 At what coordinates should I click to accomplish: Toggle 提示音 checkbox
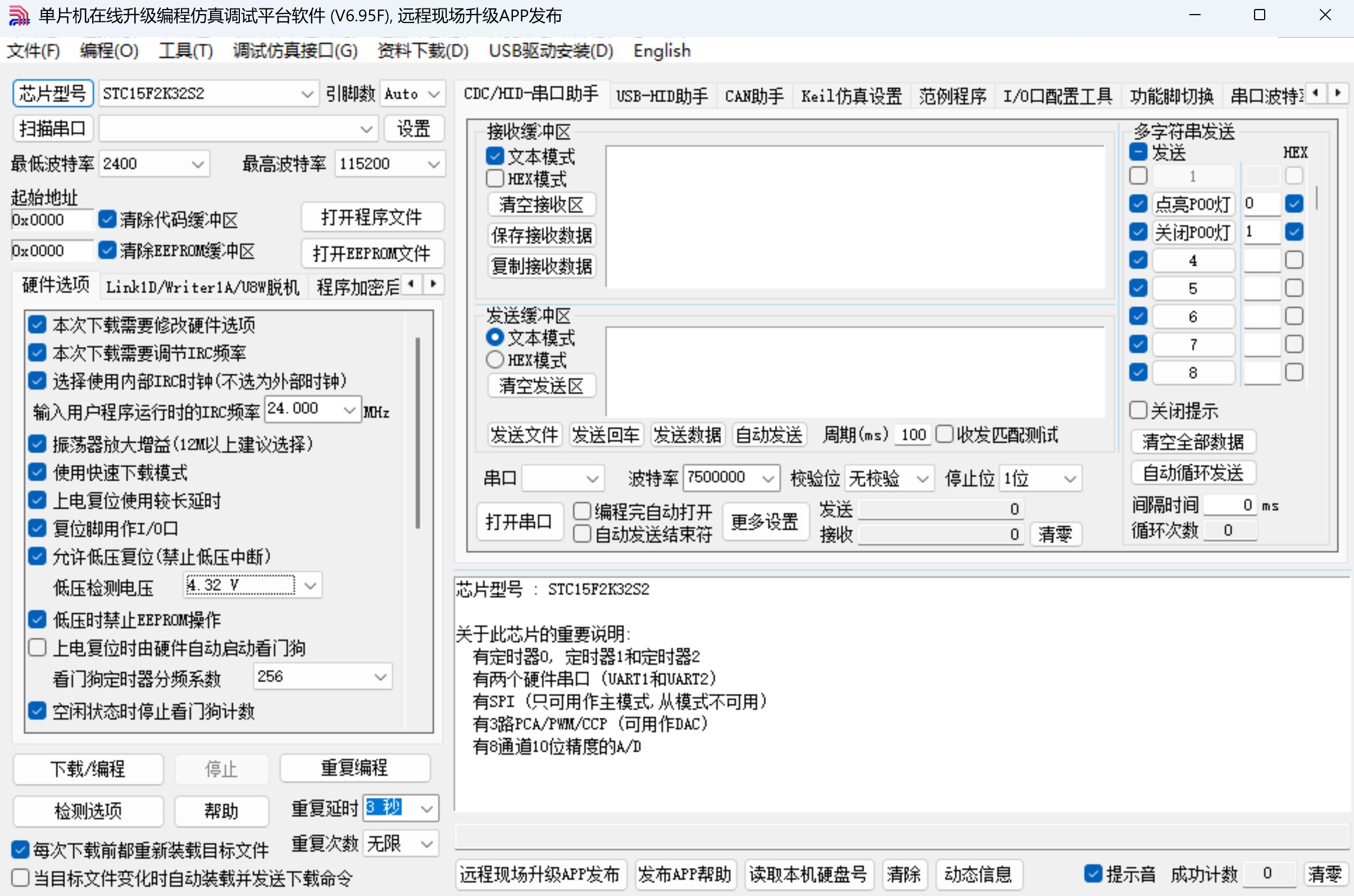click(x=1093, y=873)
